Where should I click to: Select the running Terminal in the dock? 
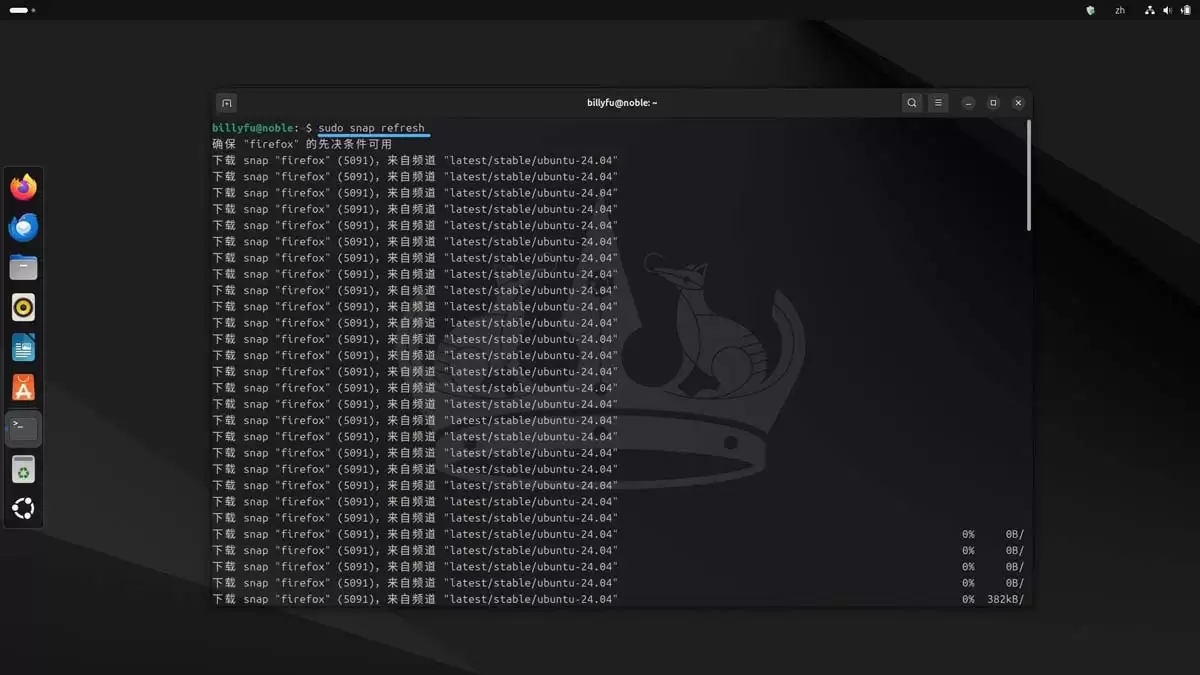click(23, 427)
